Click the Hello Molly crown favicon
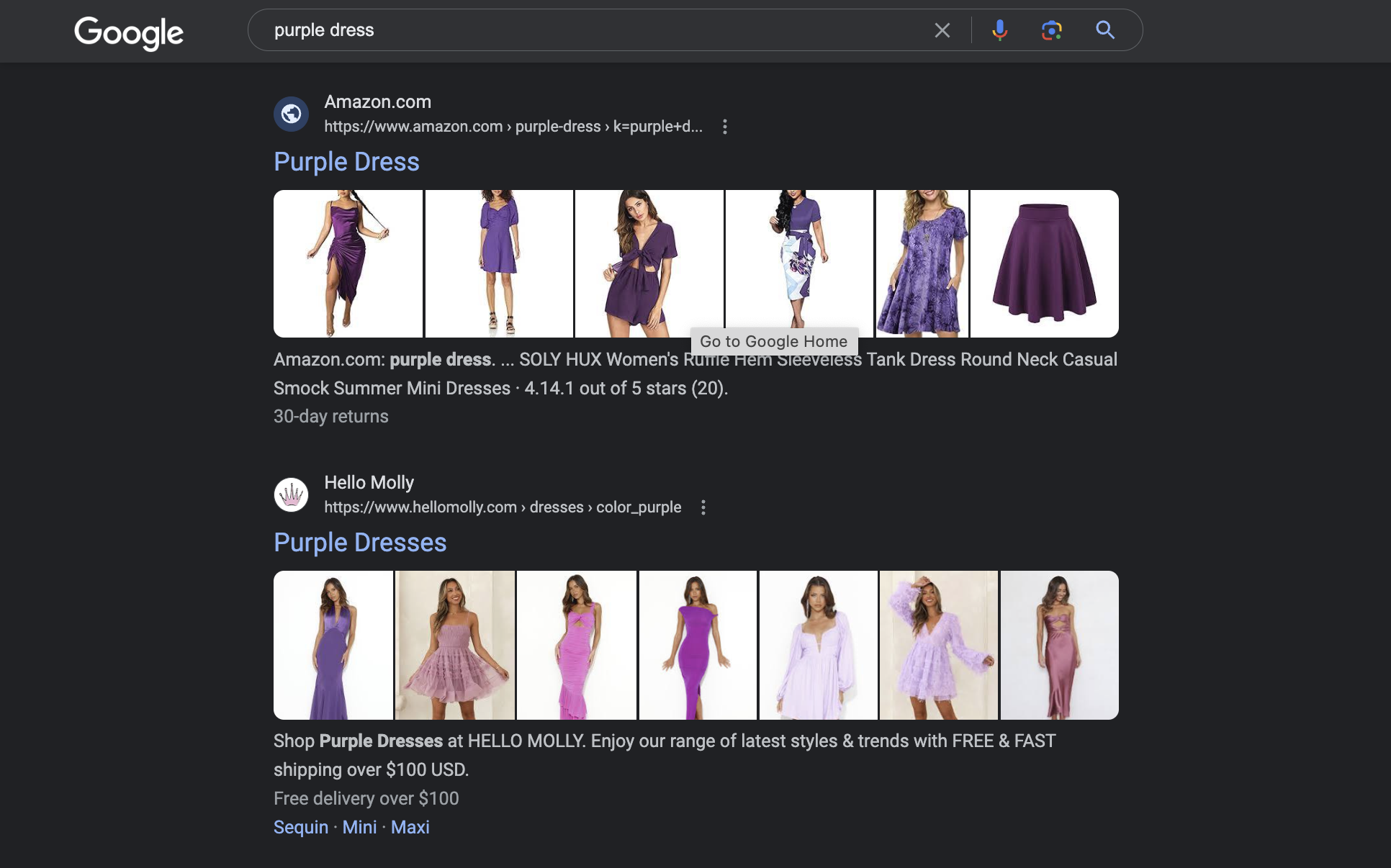This screenshot has width=1391, height=868. (291, 494)
